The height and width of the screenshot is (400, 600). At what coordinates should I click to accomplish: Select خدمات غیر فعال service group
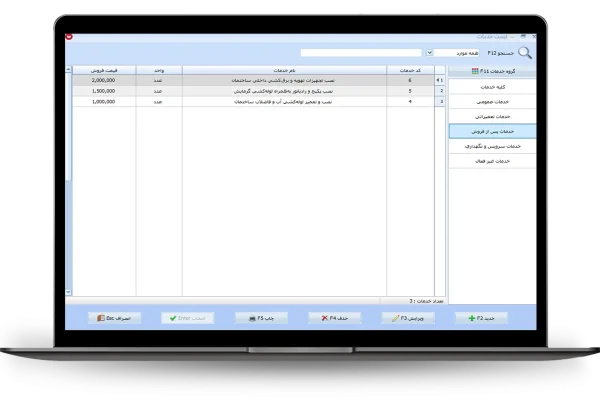[492, 161]
